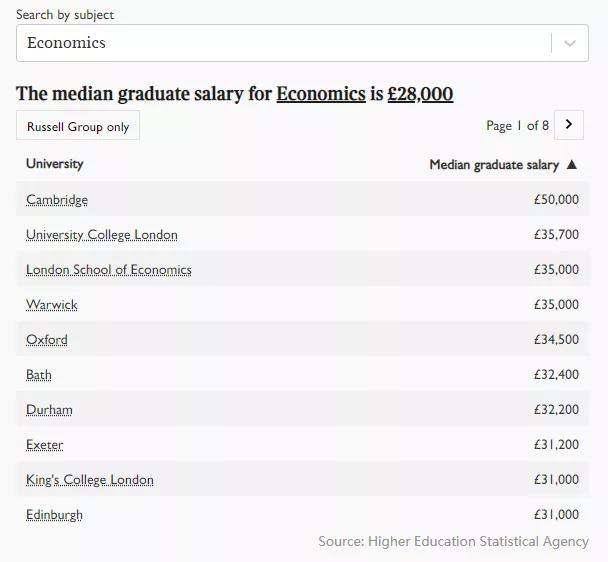Toggle the Russell Group only filter
Screen dimensions: 608x562
click(x=78, y=127)
